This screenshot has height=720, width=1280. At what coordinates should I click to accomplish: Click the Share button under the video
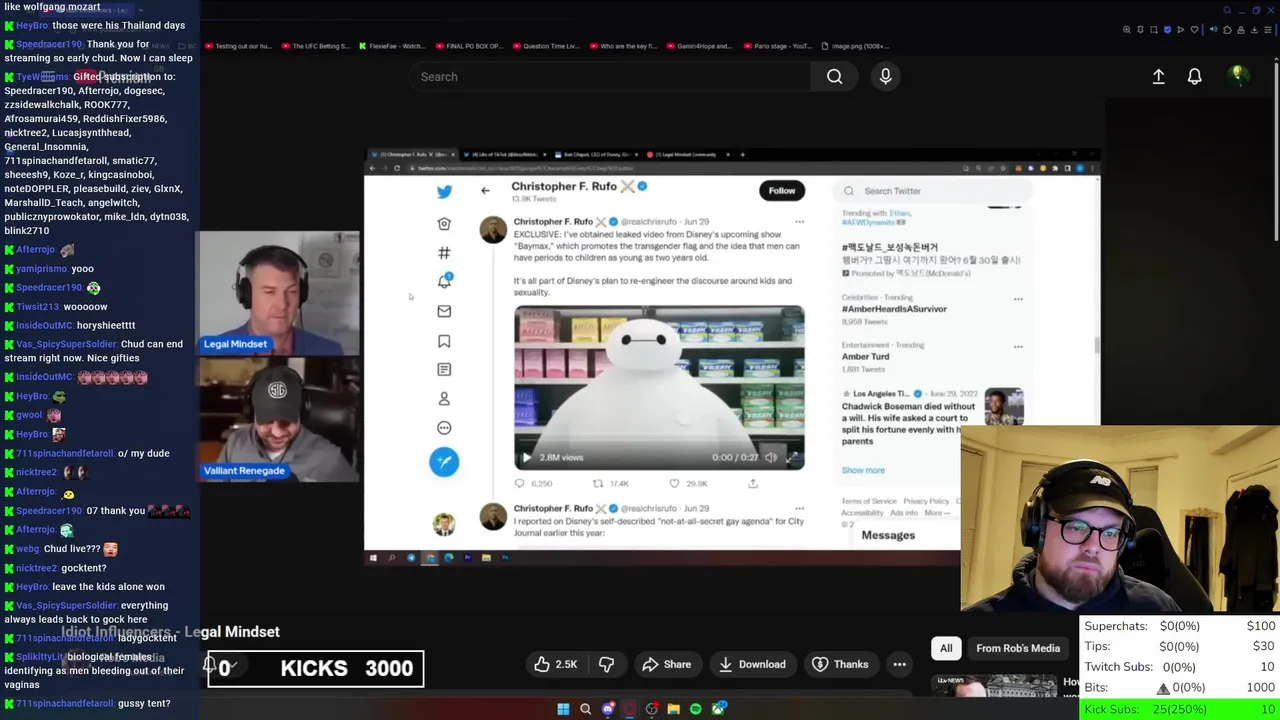[667, 664]
